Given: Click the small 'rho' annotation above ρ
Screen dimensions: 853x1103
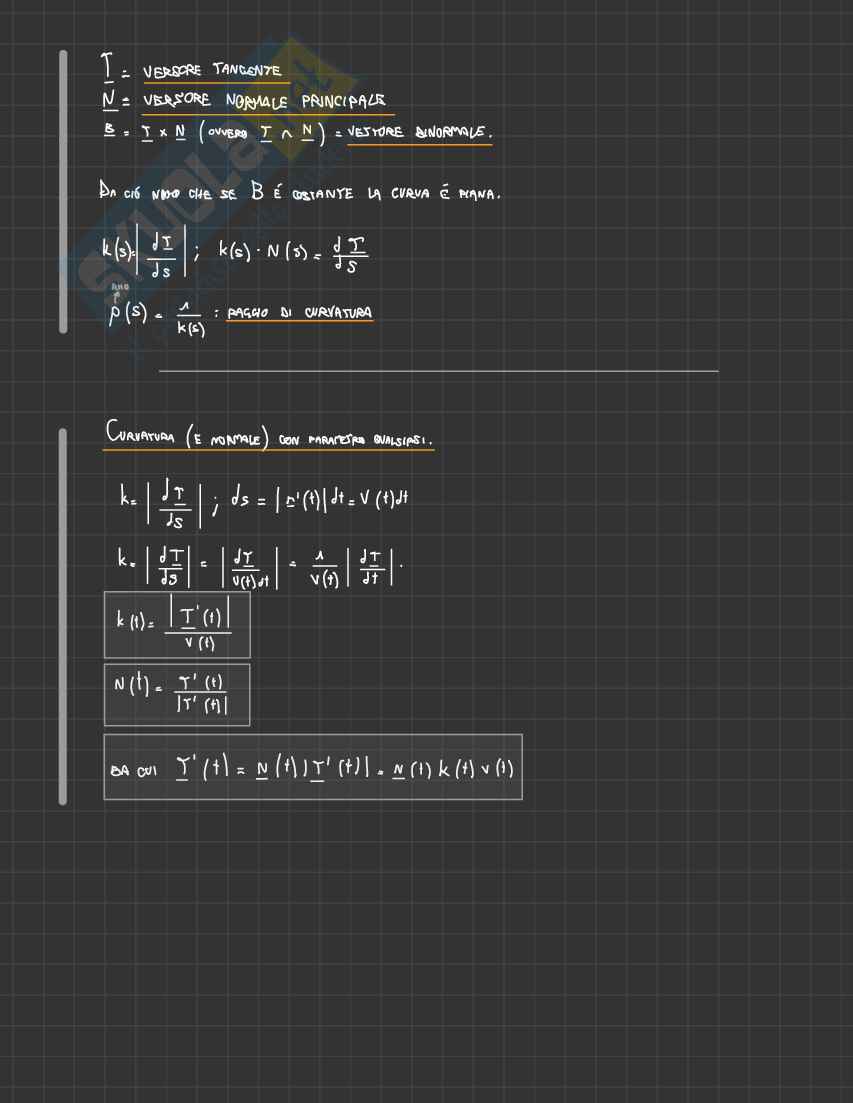Looking at the screenshot, I should pos(120,288).
